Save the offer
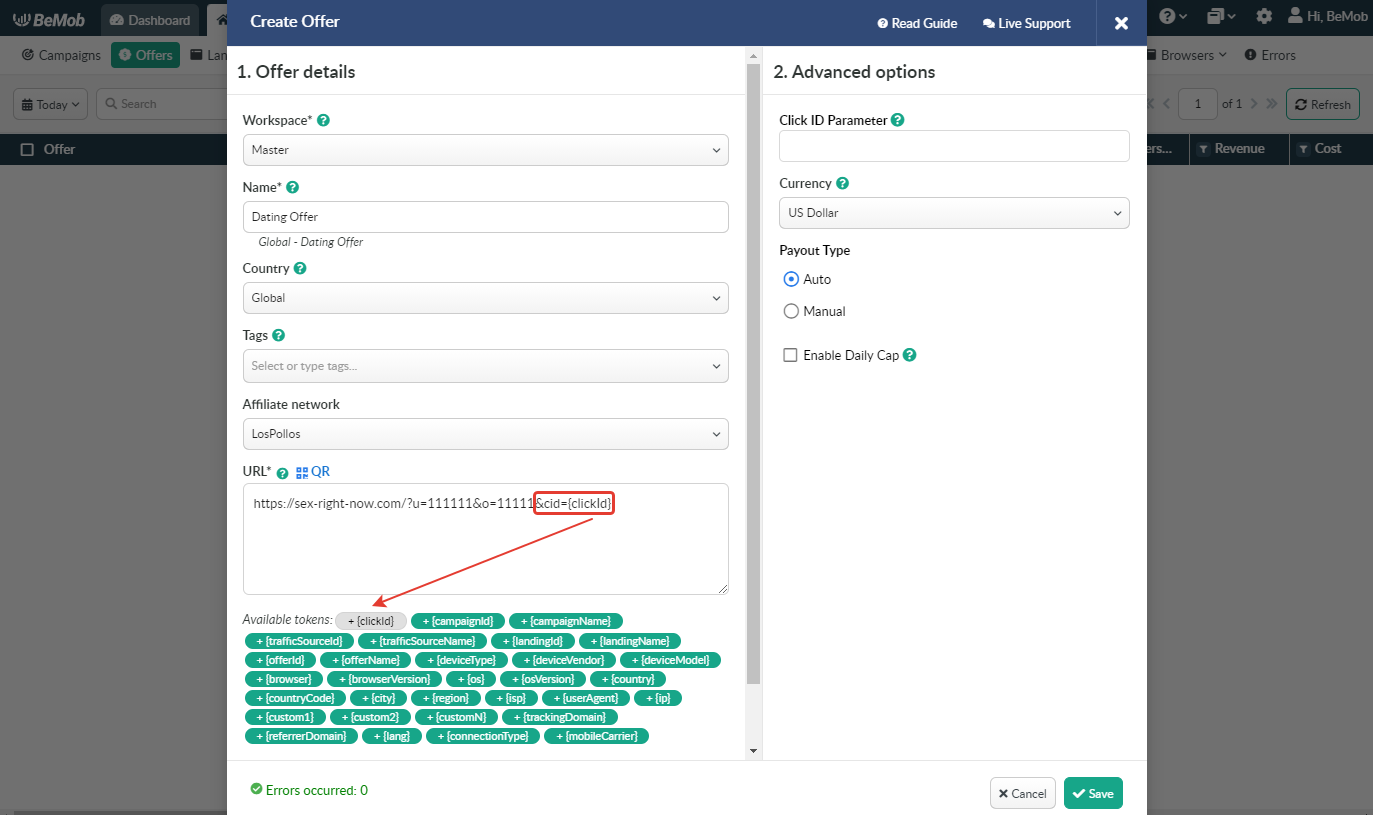1373x815 pixels. click(x=1092, y=793)
